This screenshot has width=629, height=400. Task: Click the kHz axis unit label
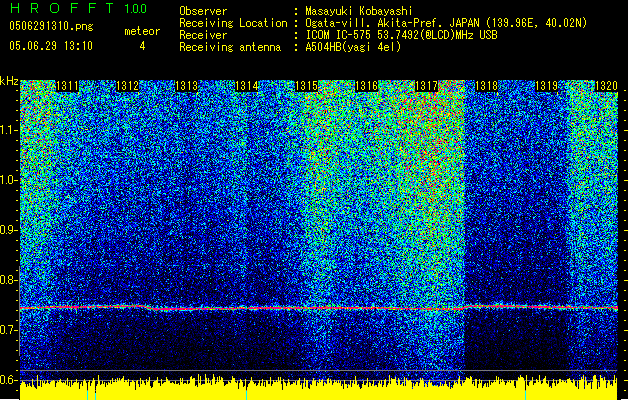[9, 81]
